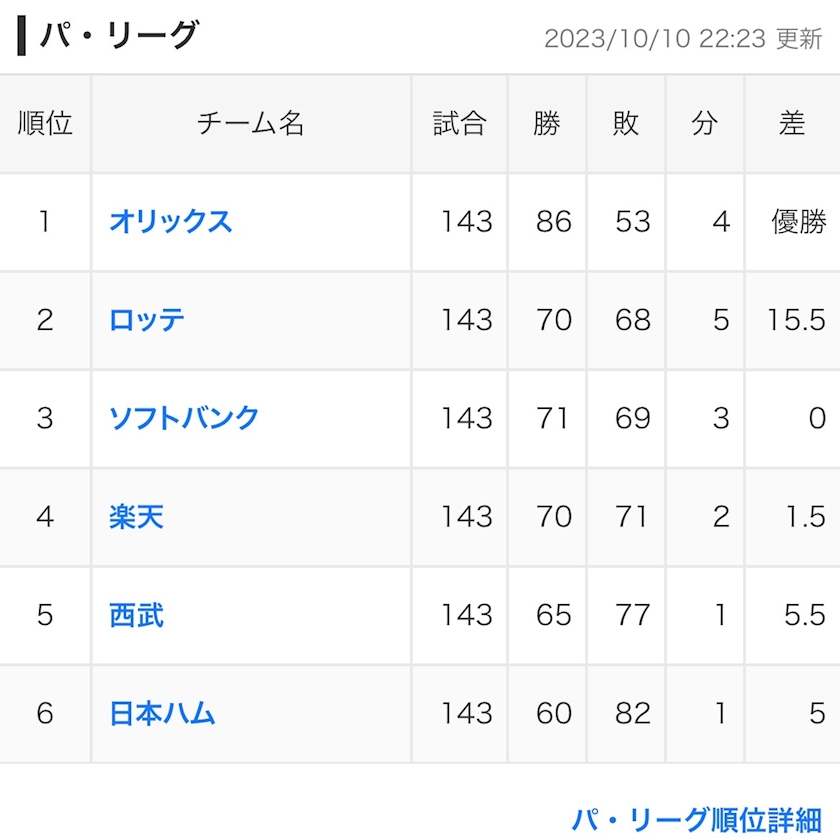Screen dimensions: 840x840
Task: Click the 順位 column header
Action: [x=45, y=124]
